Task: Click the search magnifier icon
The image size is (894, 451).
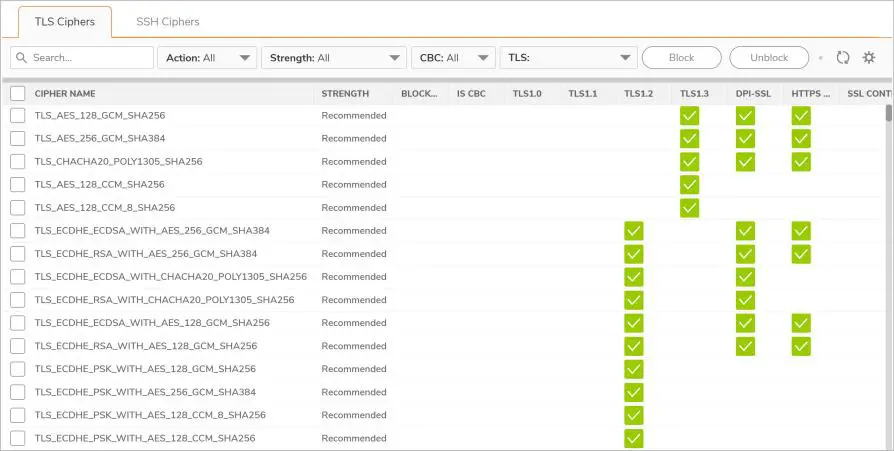Action: [23, 58]
